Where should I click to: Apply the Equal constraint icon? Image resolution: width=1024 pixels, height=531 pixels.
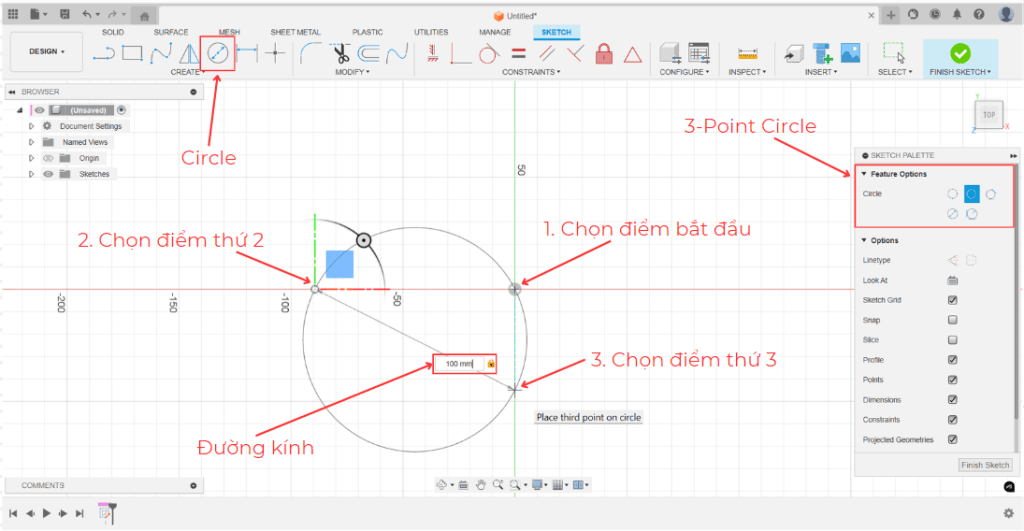coord(518,53)
